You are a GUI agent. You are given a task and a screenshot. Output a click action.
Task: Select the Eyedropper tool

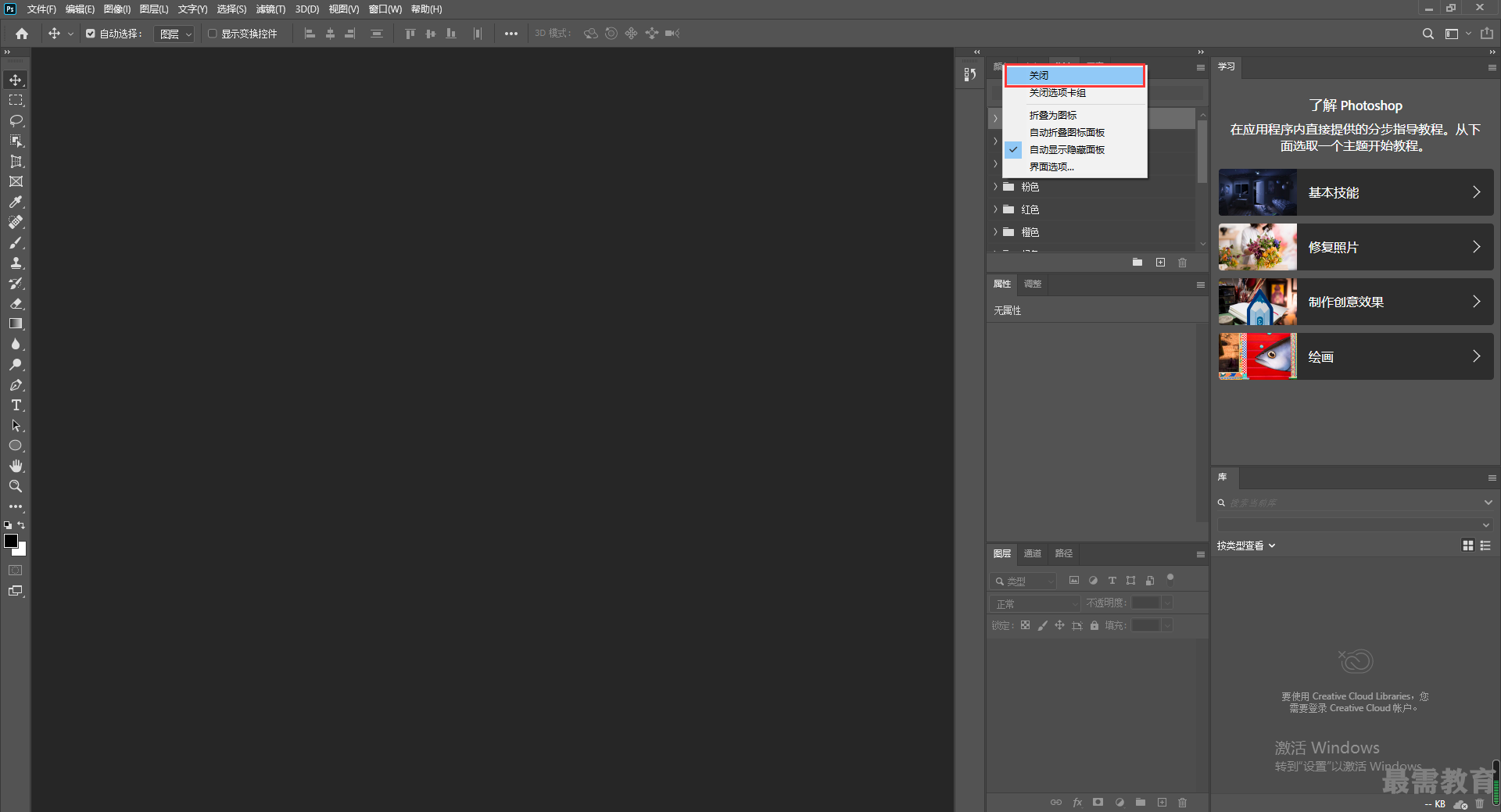(x=16, y=202)
